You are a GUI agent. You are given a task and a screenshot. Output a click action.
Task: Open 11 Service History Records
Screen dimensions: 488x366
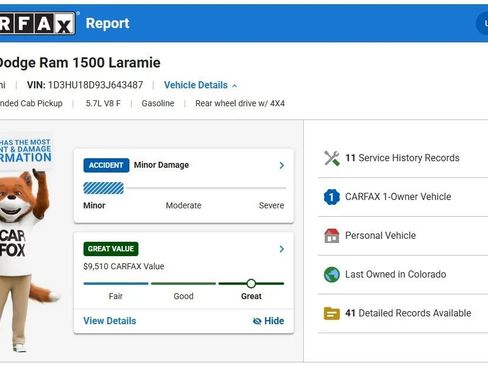tap(402, 158)
